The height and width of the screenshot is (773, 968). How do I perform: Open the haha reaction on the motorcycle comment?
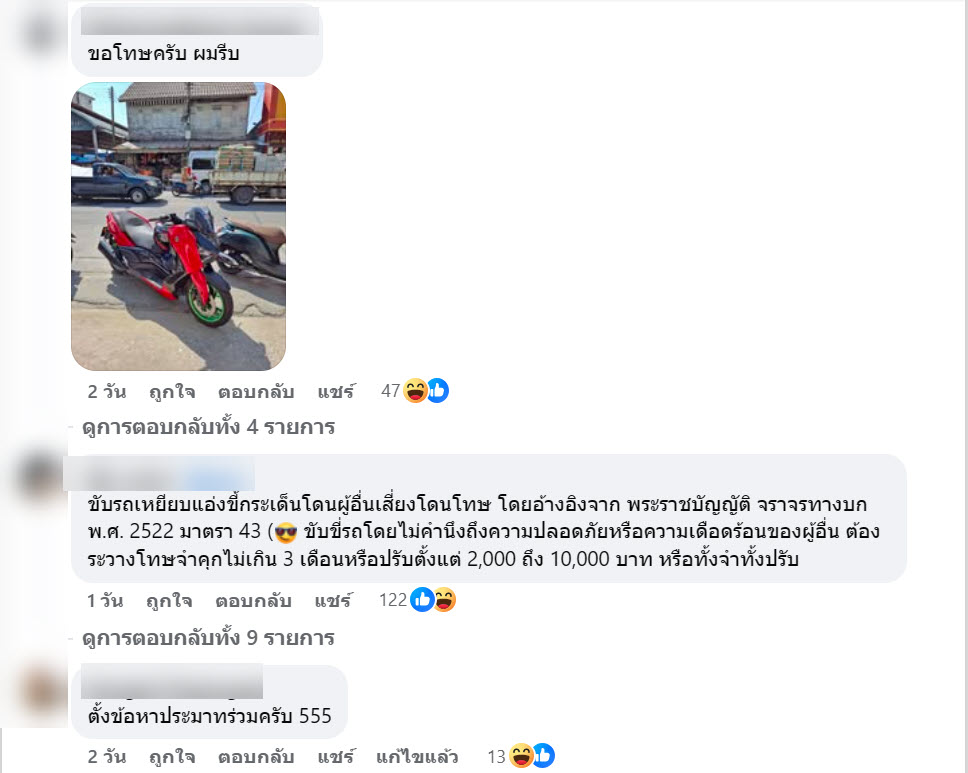click(415, 391)
